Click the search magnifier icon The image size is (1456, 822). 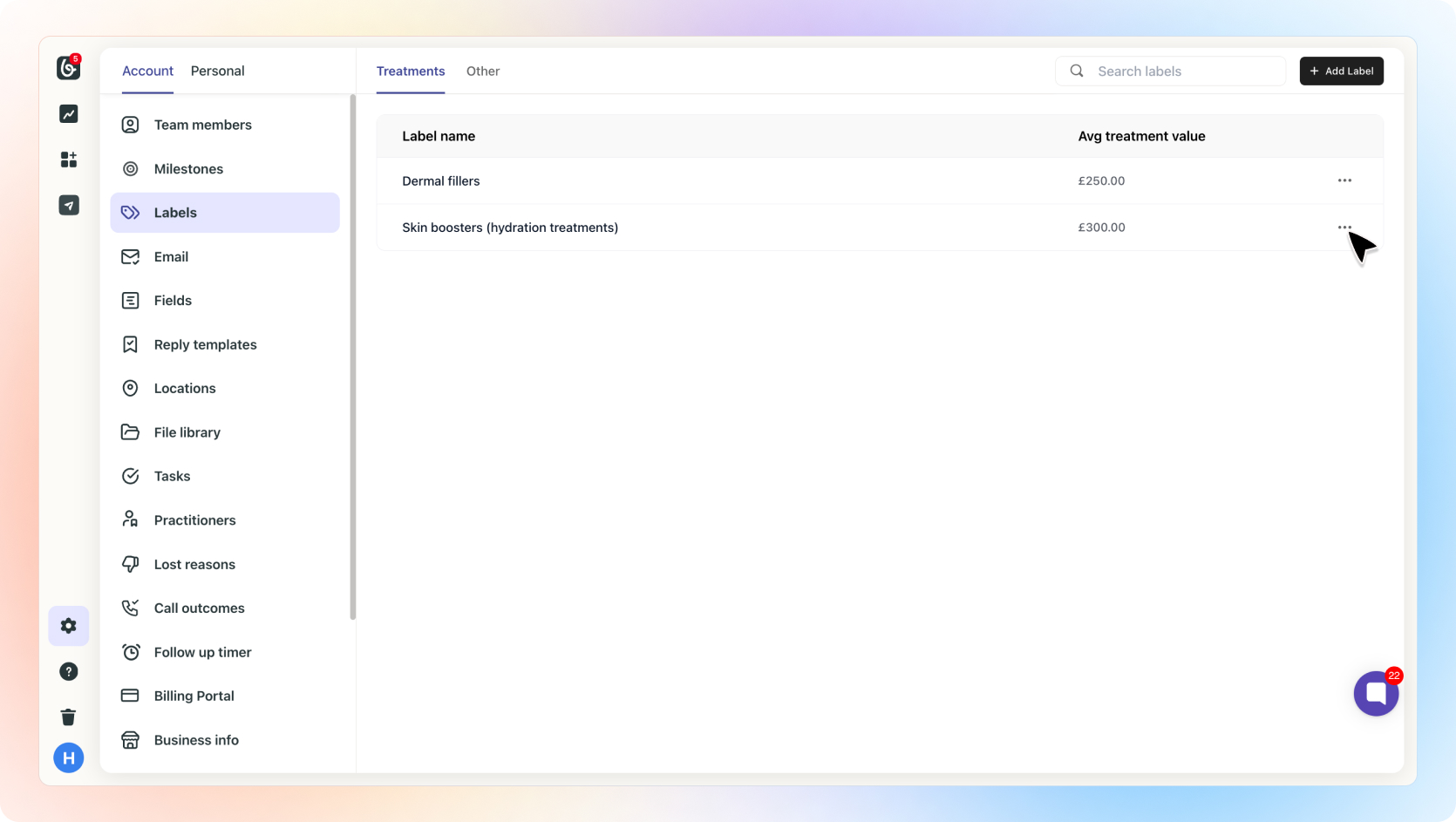1077,71
